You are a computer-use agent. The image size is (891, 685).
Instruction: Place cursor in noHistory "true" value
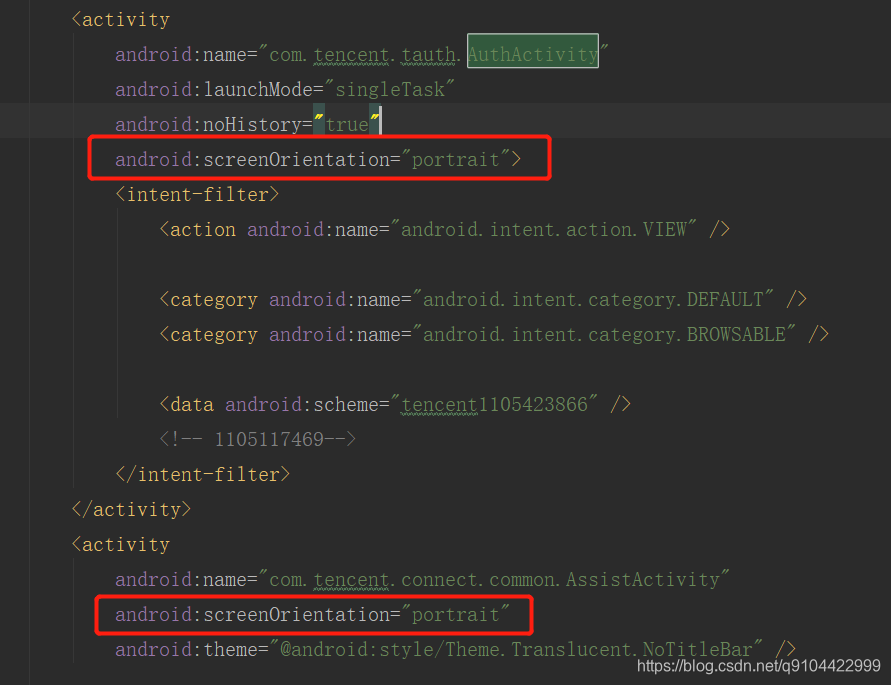pos(347,124)
